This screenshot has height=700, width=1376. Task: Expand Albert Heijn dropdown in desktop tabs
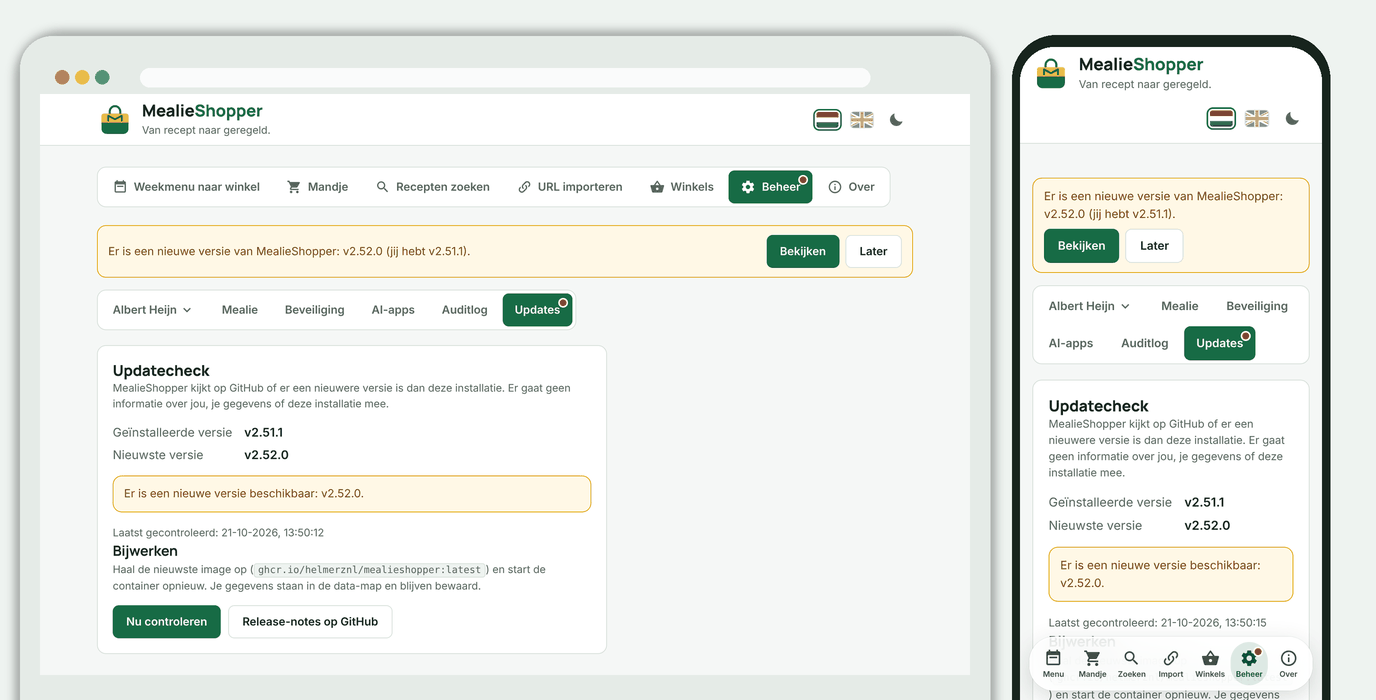coord(152,310)
